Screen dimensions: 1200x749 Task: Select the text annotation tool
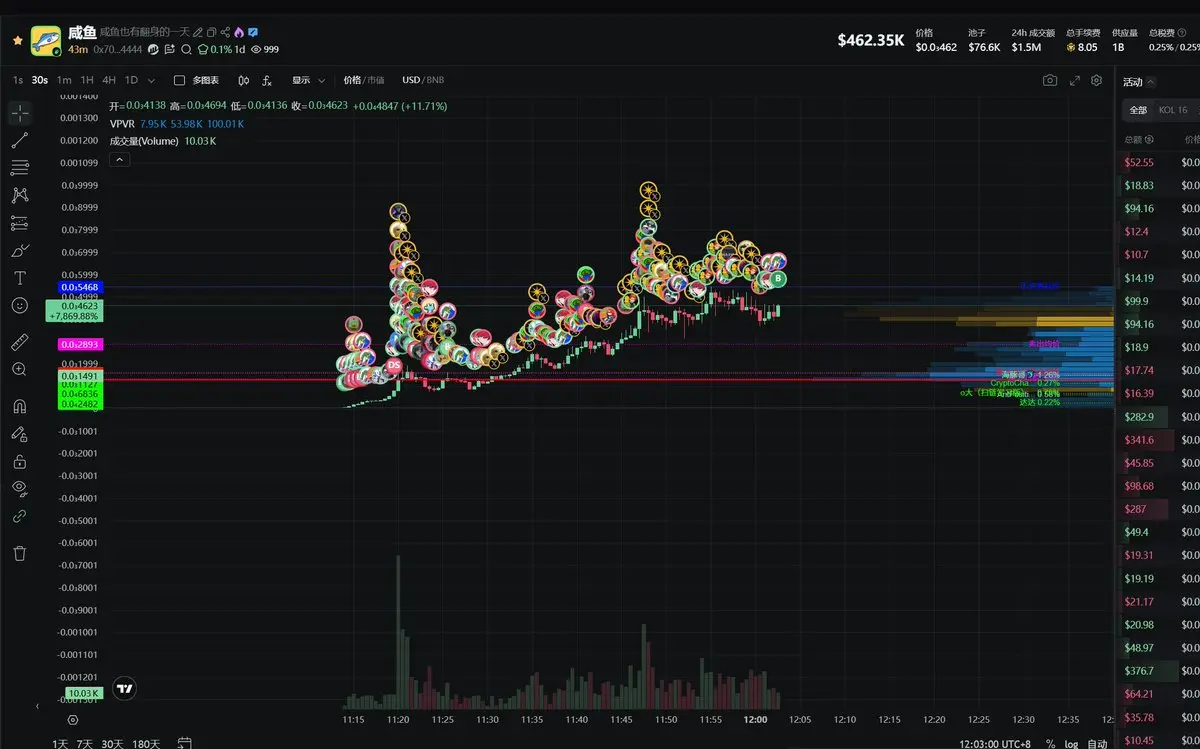tap(20, 278)
